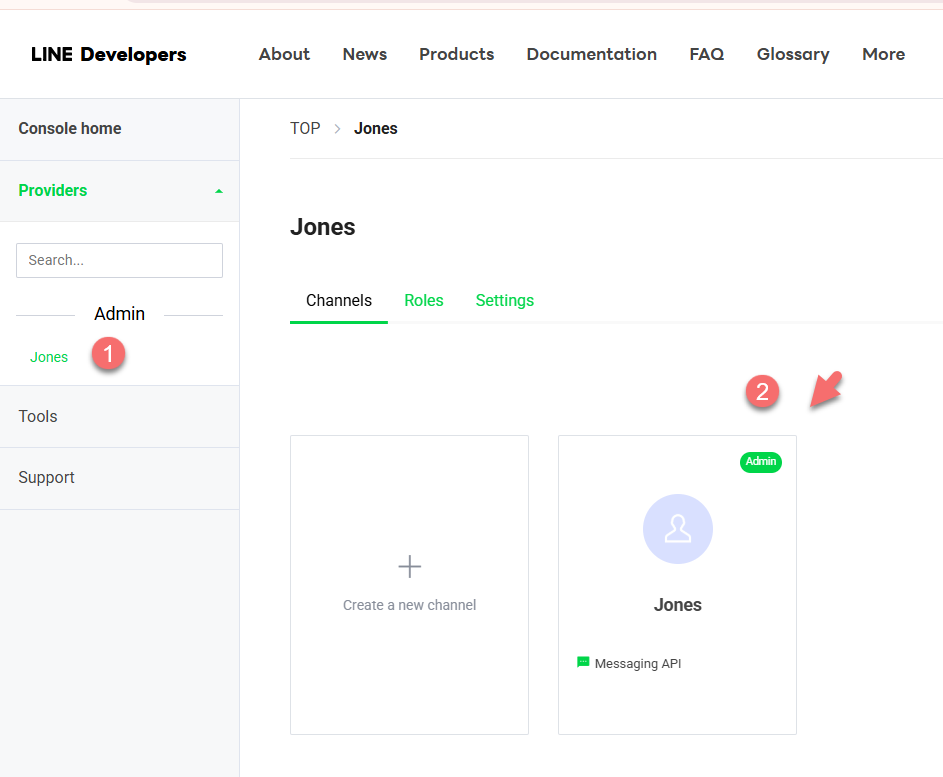This screenshot has height=777, width=943.
Task: Open the Products menu item
Action: (456, 54)
